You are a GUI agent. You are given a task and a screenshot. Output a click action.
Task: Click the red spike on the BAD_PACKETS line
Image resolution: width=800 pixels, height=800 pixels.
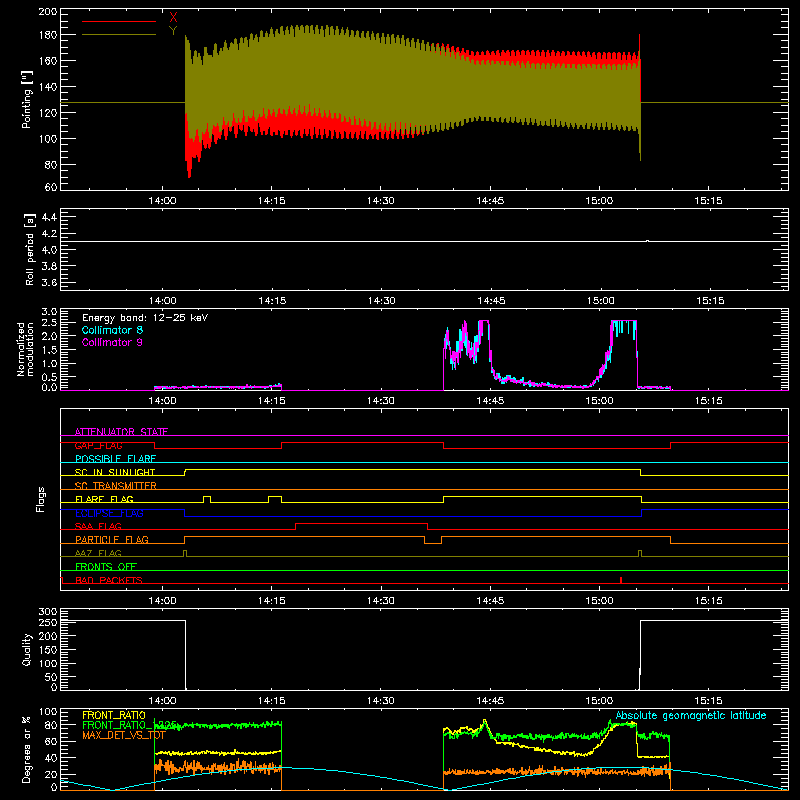[x=621, y=580]
